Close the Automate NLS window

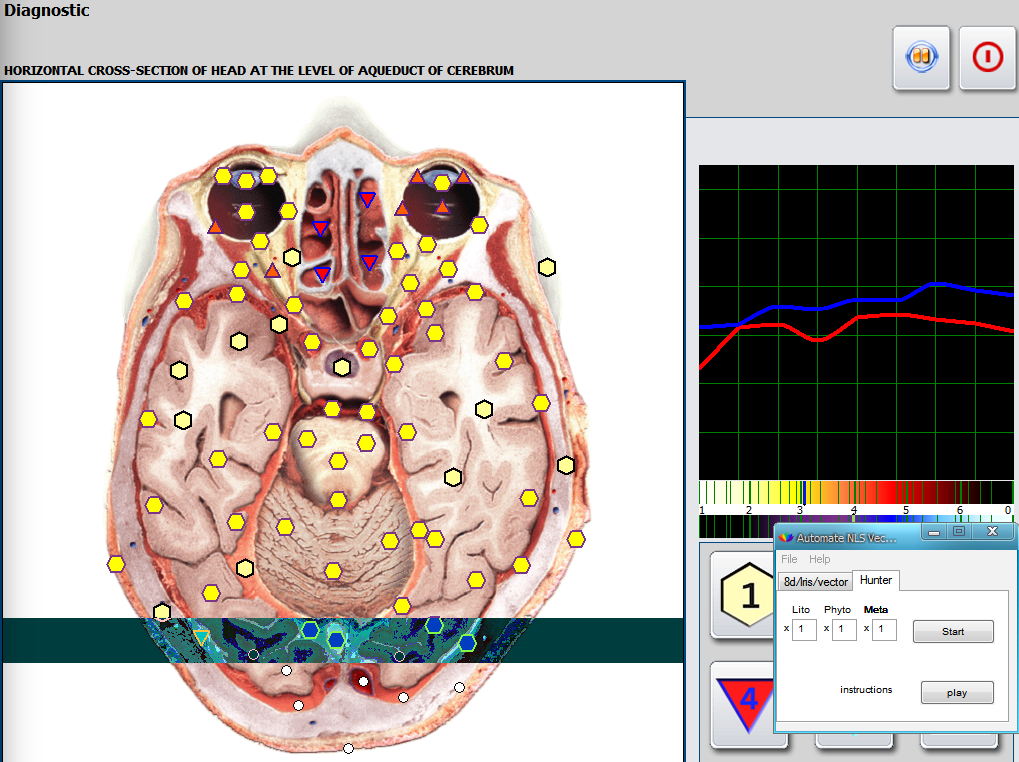992,531
